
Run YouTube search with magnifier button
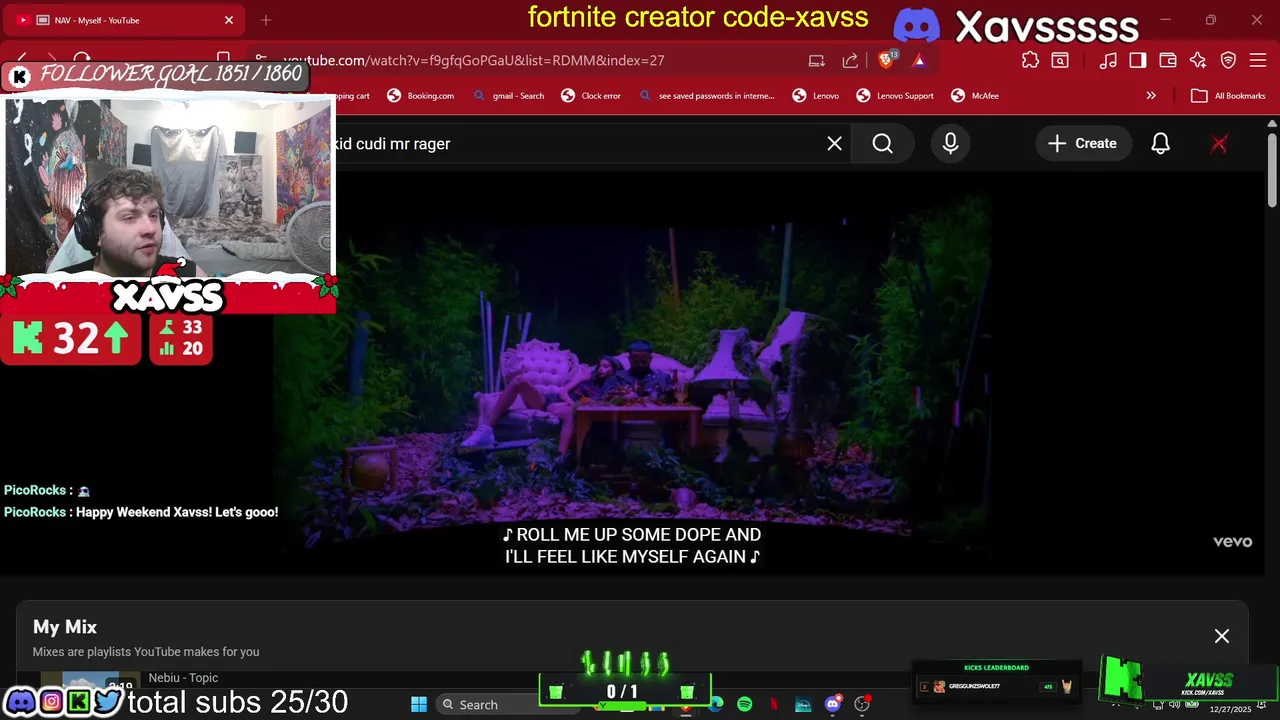(x=882, y=143)
